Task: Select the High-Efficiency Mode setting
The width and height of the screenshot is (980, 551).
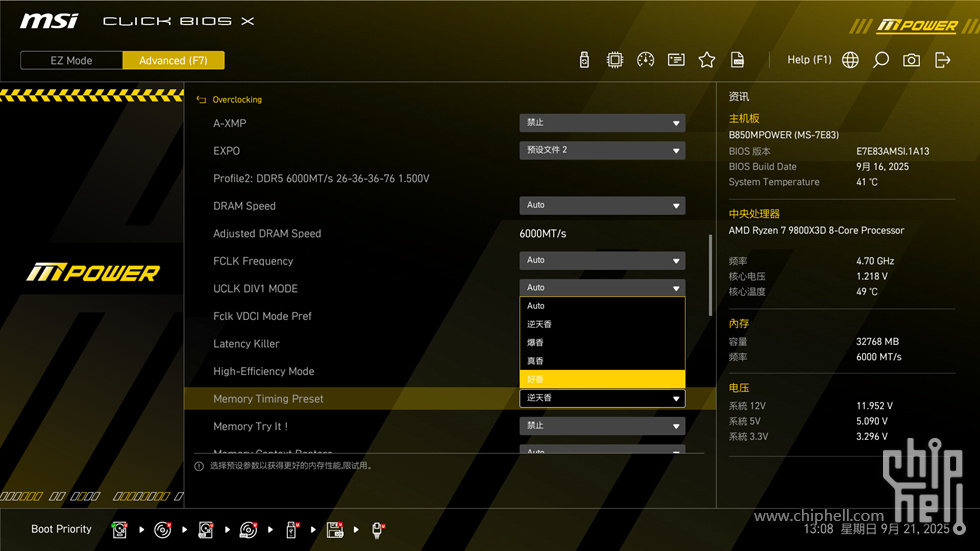Action: pos(263,371)
